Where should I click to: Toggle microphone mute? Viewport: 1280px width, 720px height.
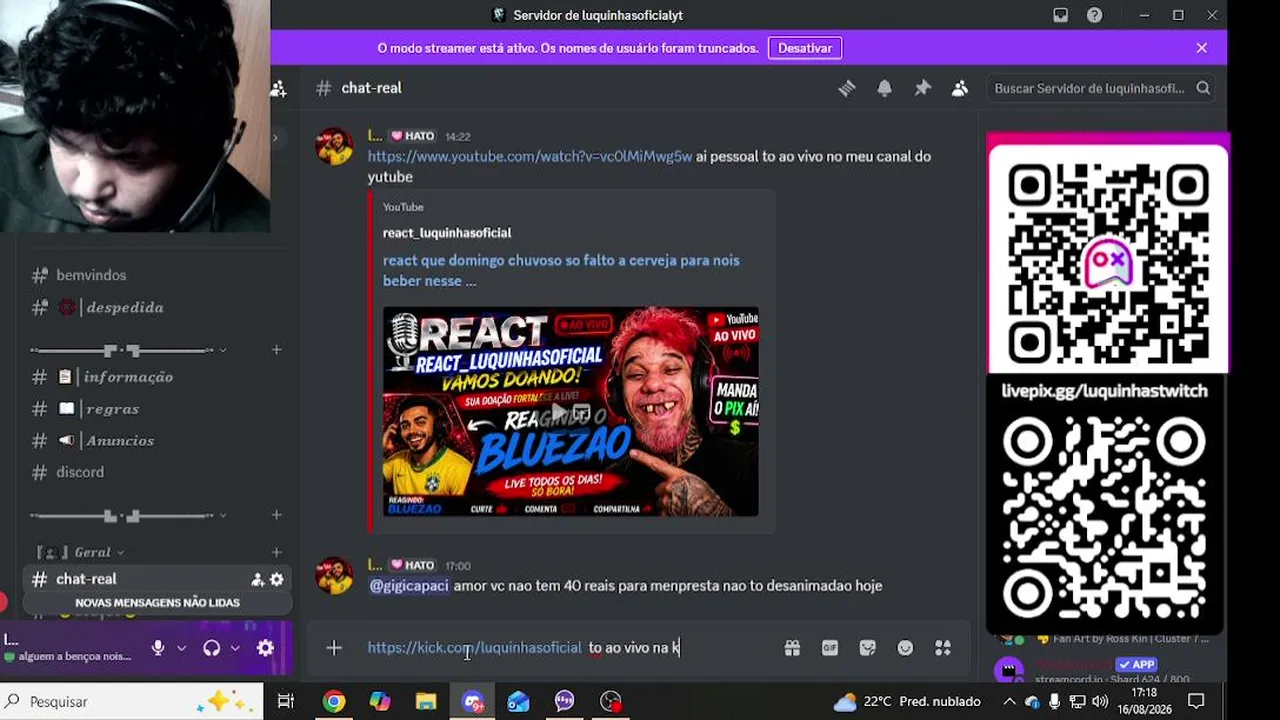pyautogui.click(x=158, y=648)
